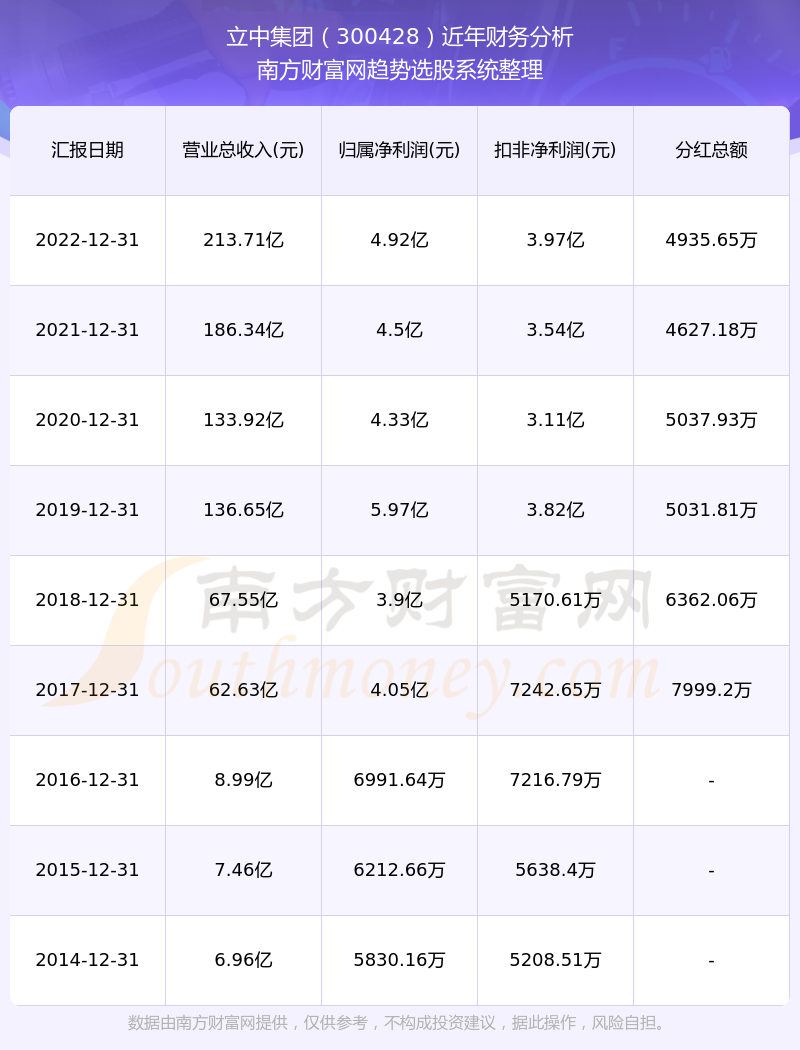Select the 8.99亿 revenue cell

click(x=243, y=780)
